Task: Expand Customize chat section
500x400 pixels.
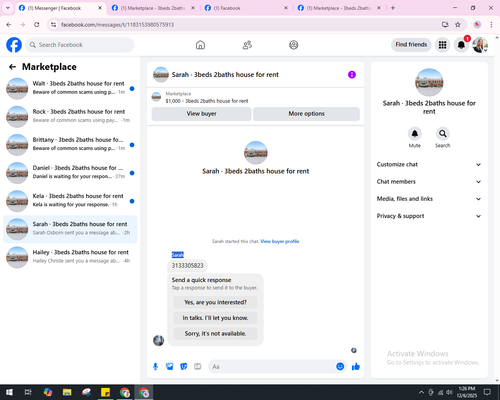Action: coord(429,164)
